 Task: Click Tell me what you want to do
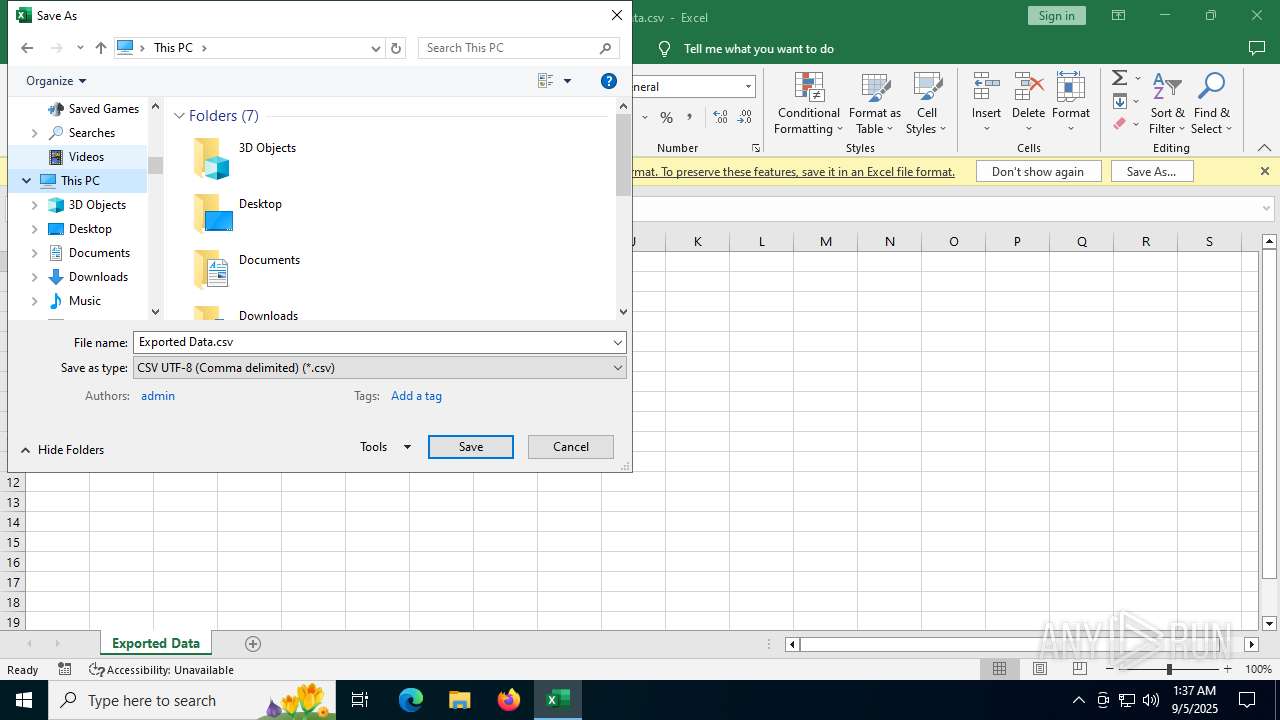(x=759, y=48)
